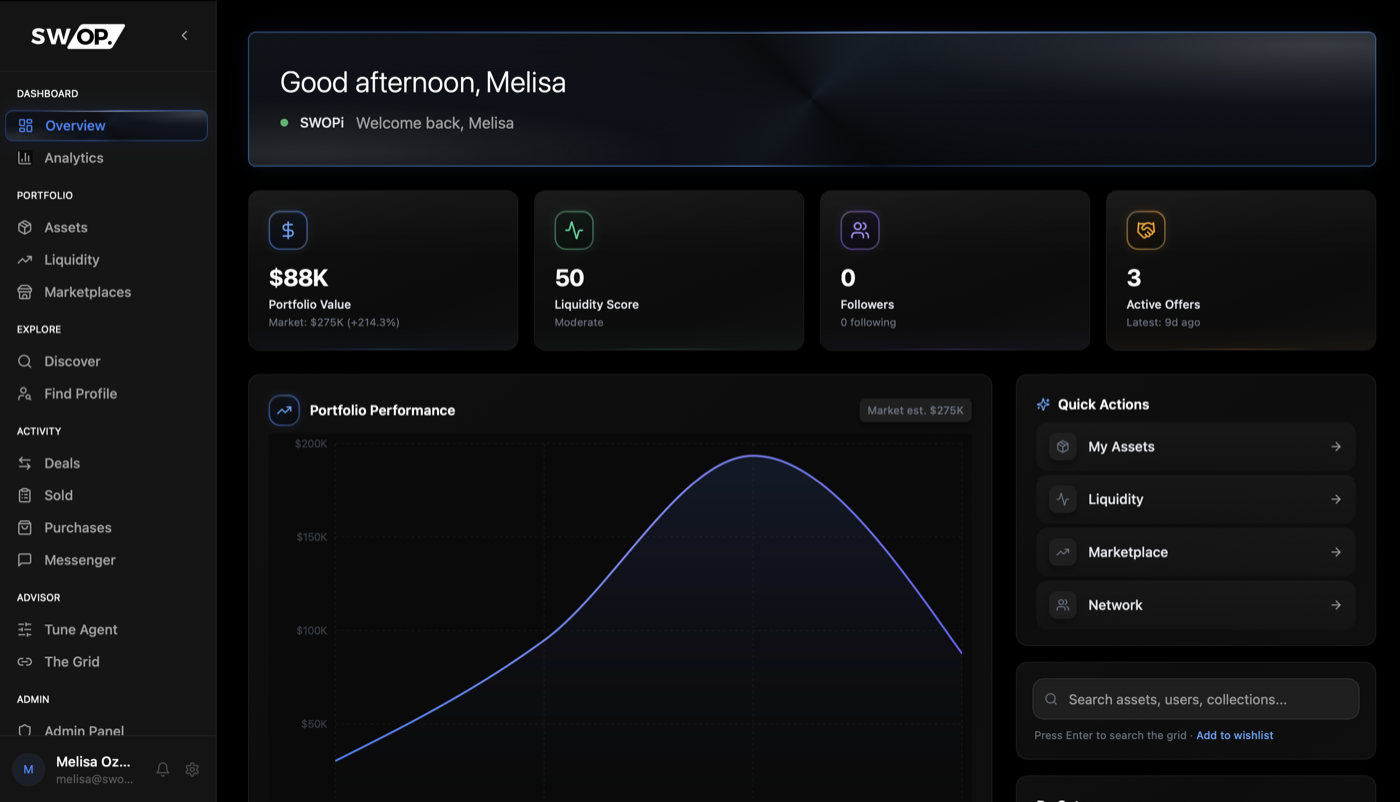Viewport: 1400px width, 802px height.
Task: Open My Assets arrow in Quick Actions
Action: 1335,447
